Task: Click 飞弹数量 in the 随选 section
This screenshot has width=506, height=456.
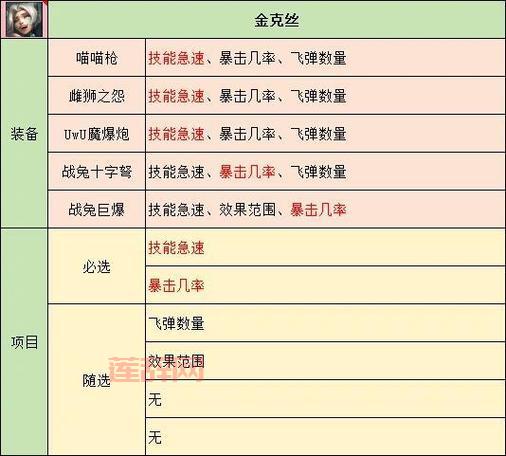Action: [x=176, y=324]
